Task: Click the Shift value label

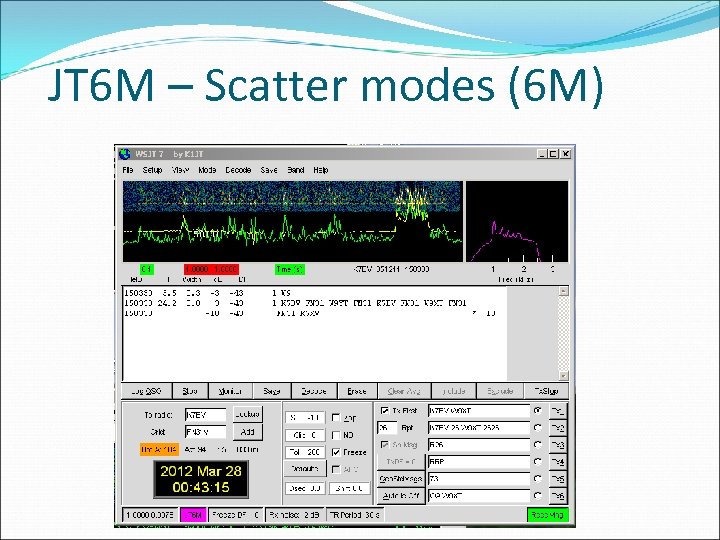Action: coord(349,488)
